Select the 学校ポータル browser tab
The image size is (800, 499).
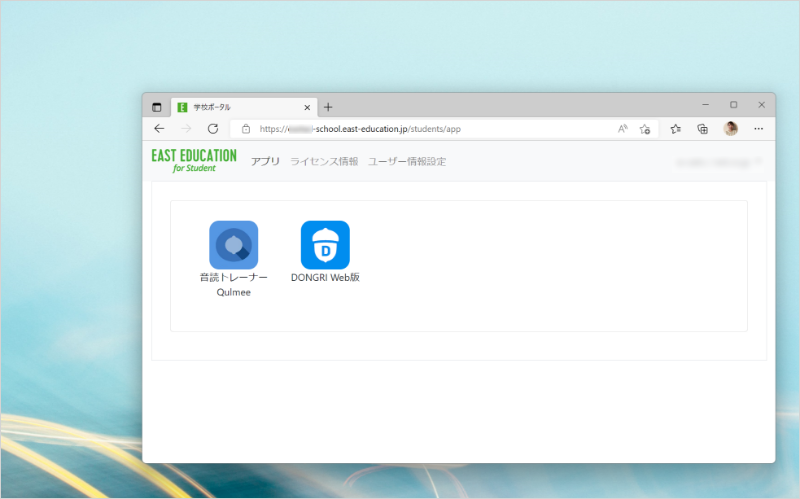[244, 107]
